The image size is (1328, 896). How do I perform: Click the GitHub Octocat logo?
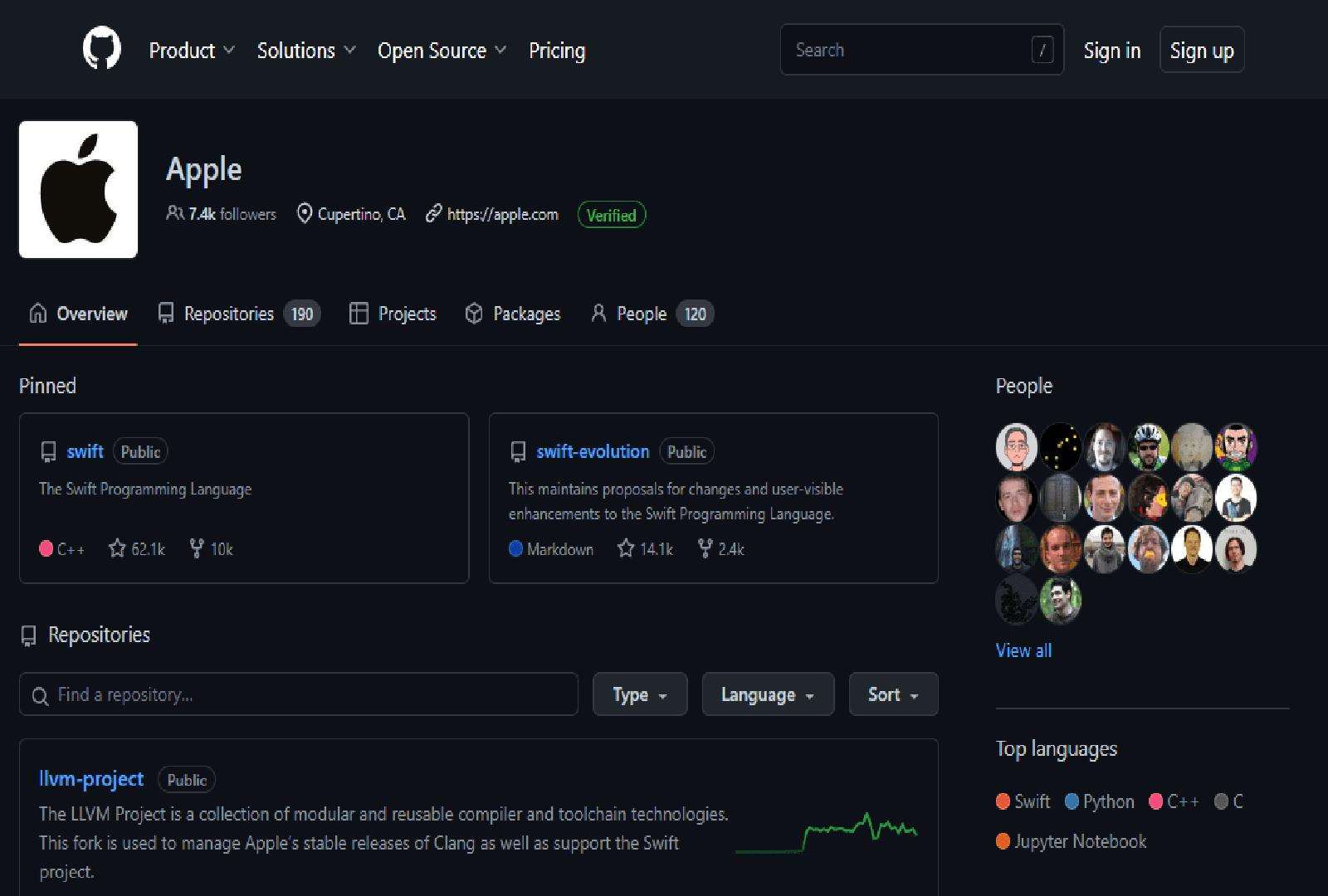pos(102,49)
